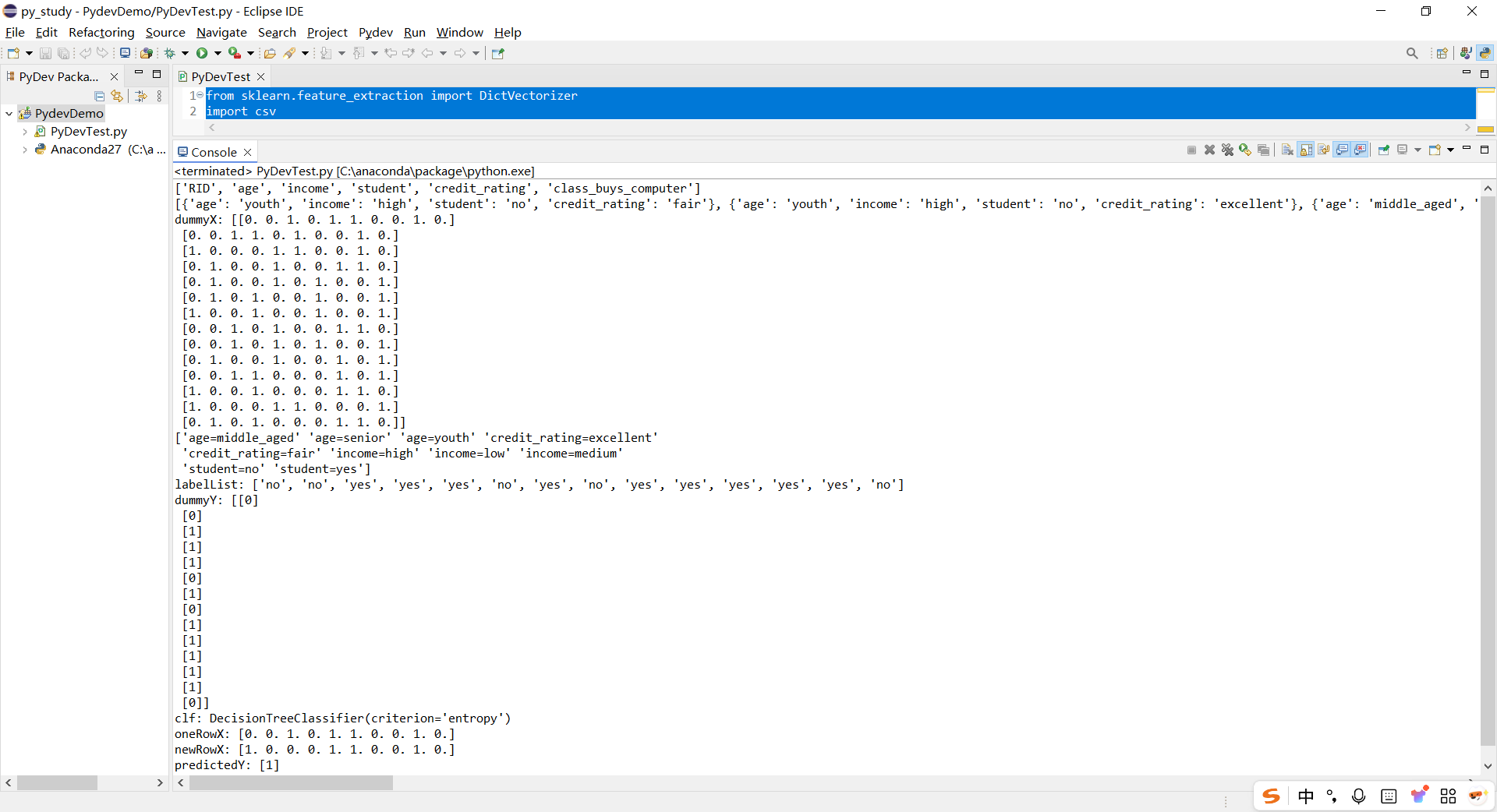This screenshot has width=1497, height=812.
Task: Click the soft keyboard icon in IME bar
Action: point(1389,796)
